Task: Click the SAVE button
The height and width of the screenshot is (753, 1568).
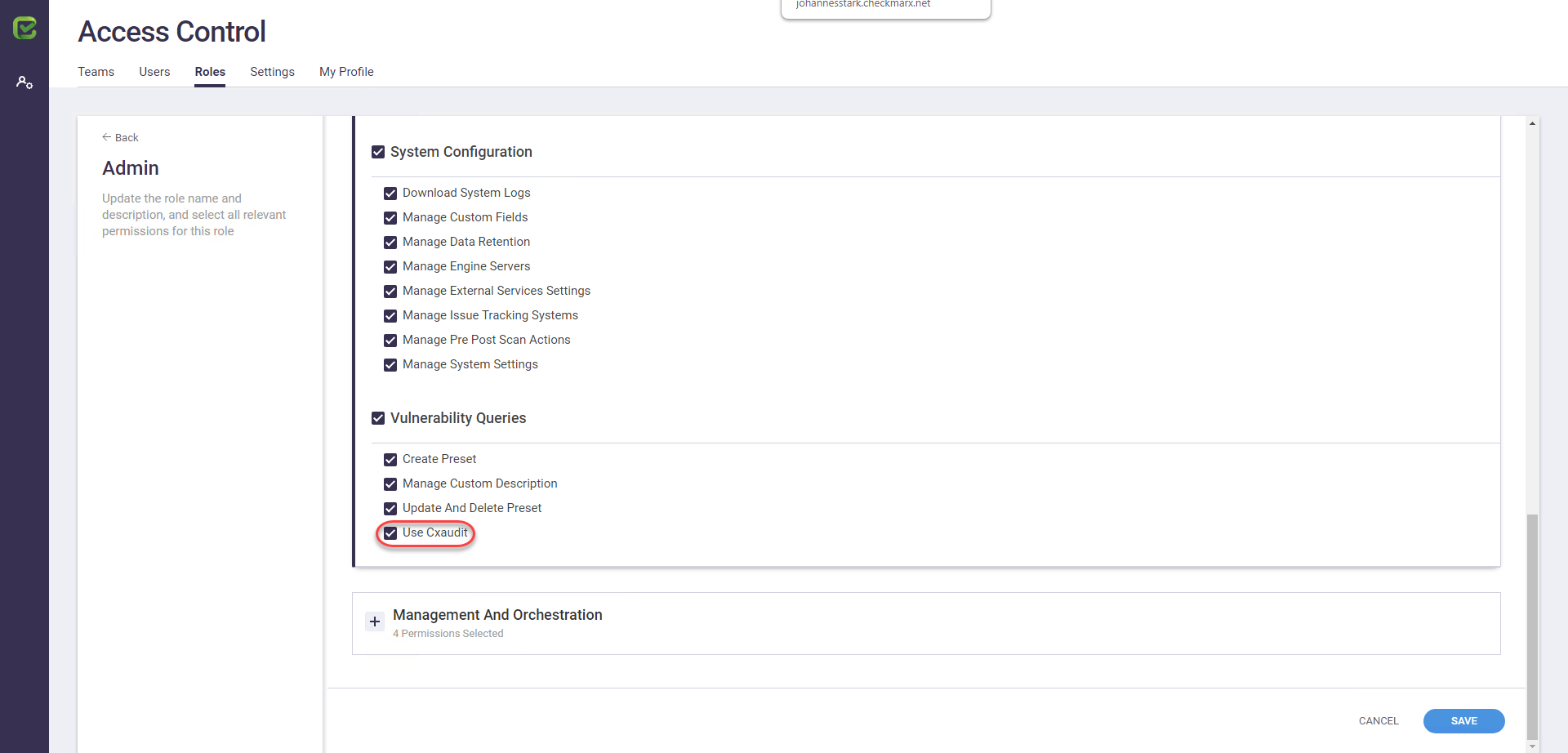Action: coord(1463,721)
